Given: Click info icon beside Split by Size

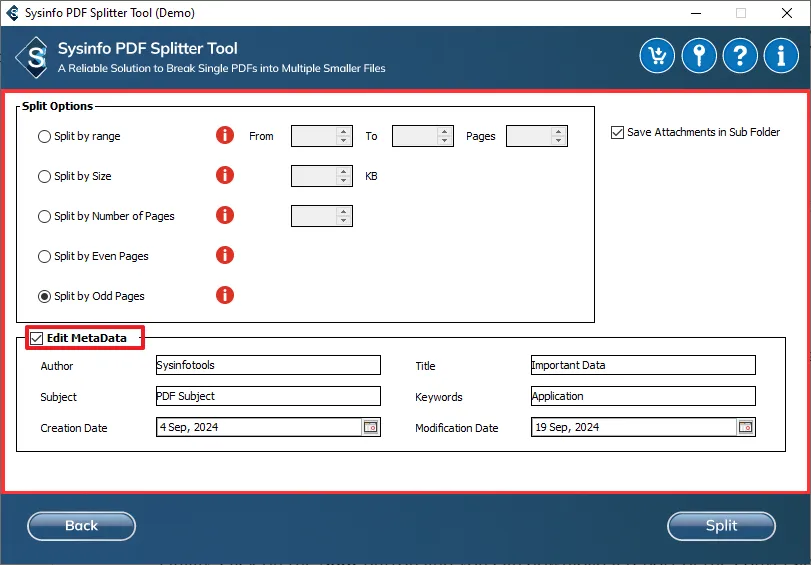Looking at the screenshot, I should point(225,175).
